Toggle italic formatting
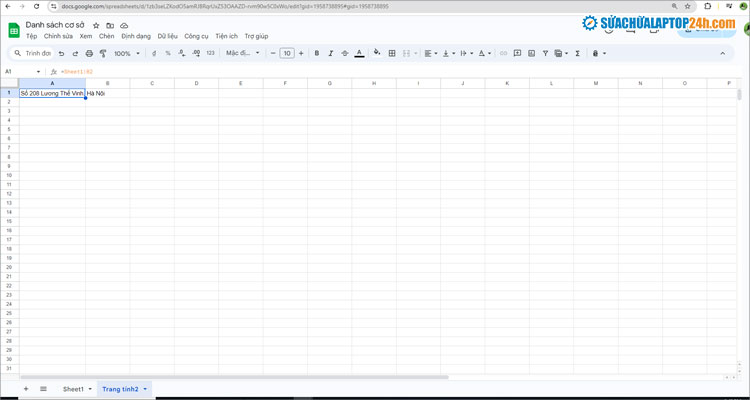Viewport: 750px width, 400px height. coord(331,54)
